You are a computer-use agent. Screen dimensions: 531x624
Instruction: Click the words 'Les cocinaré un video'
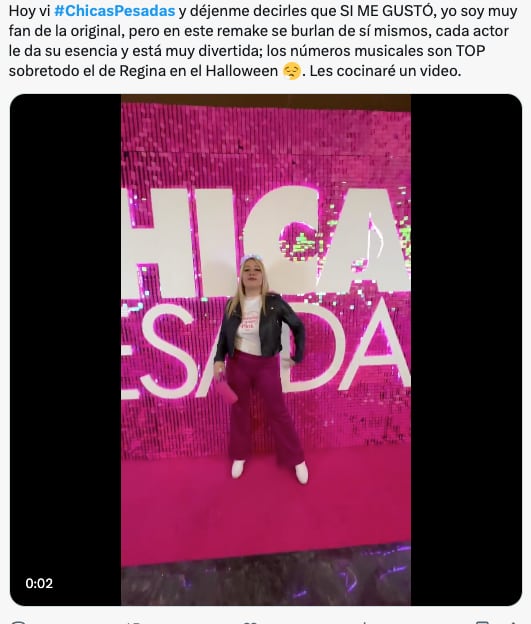[x=385, y=71]
